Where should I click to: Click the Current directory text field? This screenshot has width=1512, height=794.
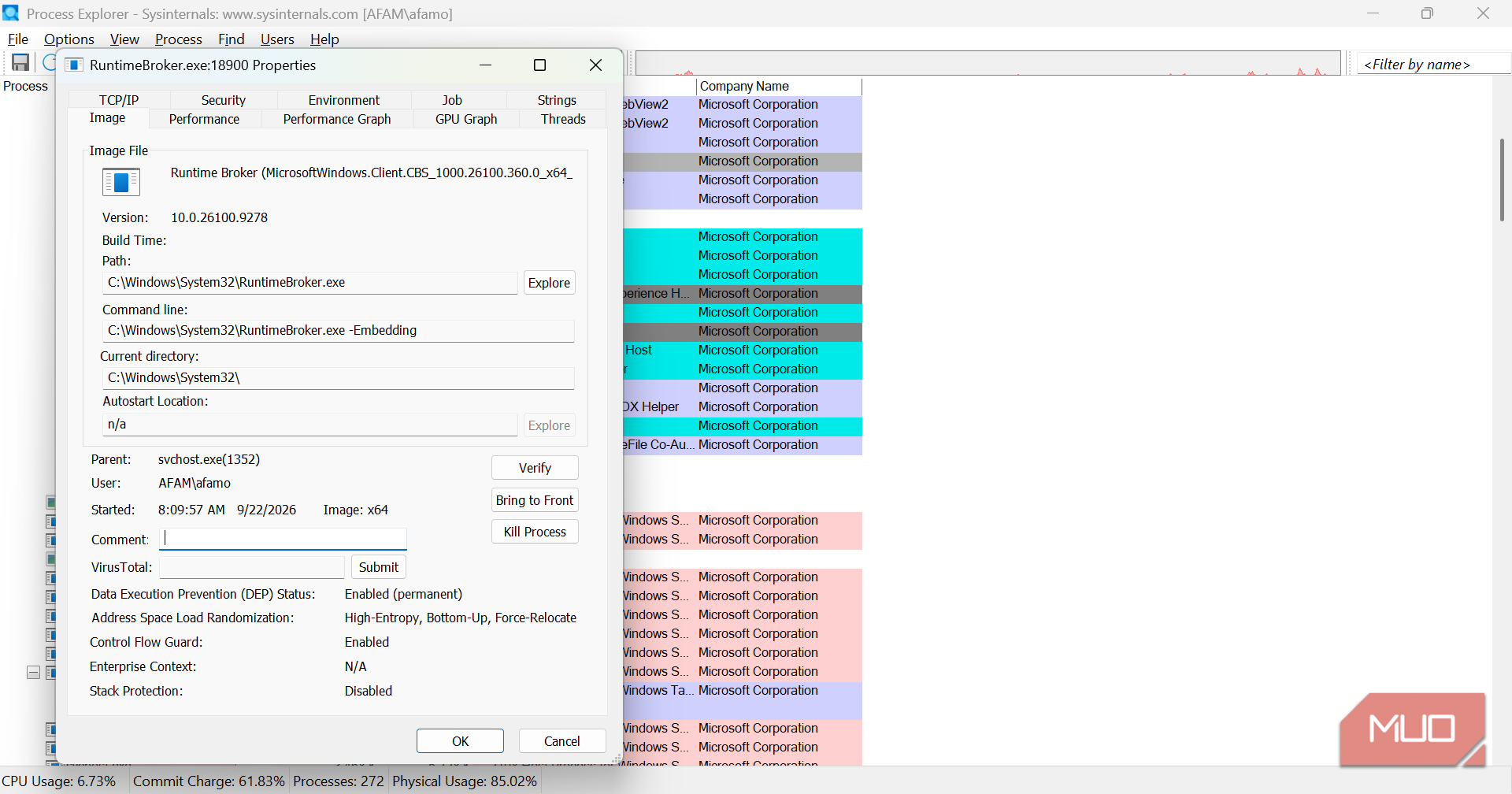coord(339,378)
